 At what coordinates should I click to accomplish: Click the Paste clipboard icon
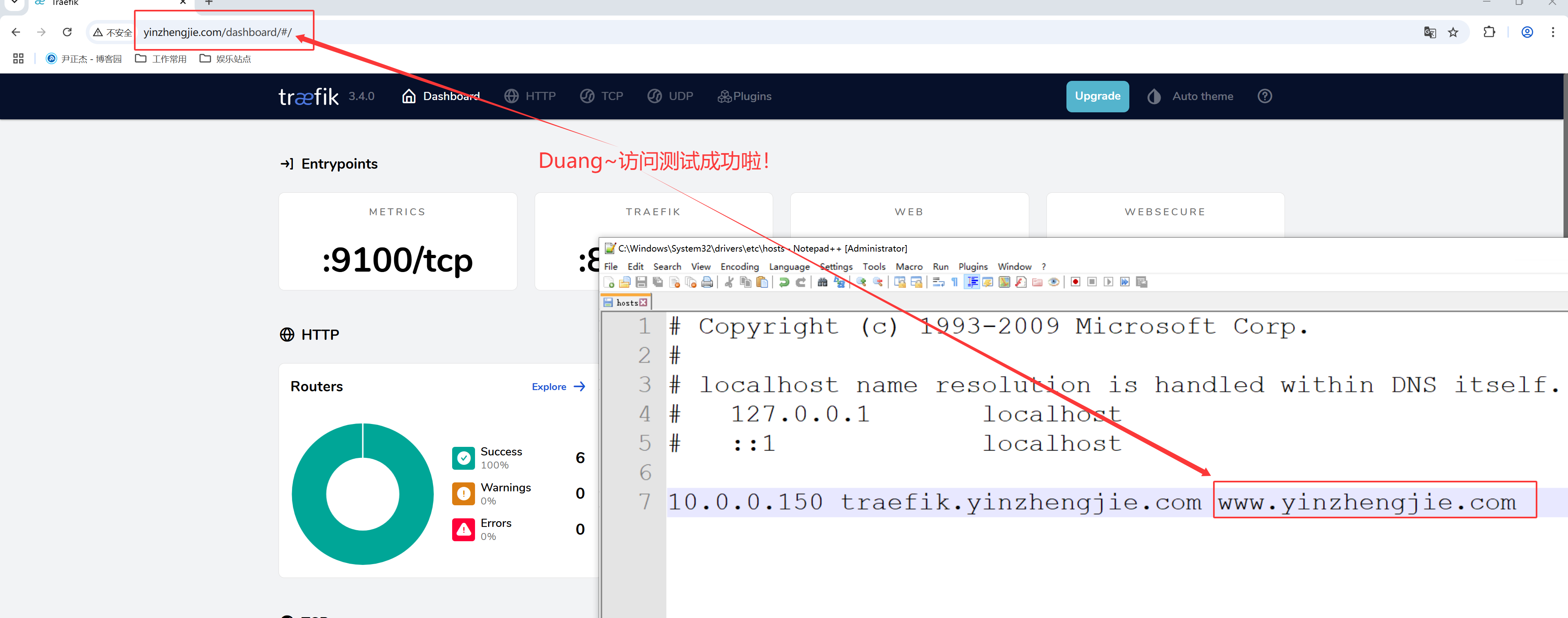click(x=761, y=282)
